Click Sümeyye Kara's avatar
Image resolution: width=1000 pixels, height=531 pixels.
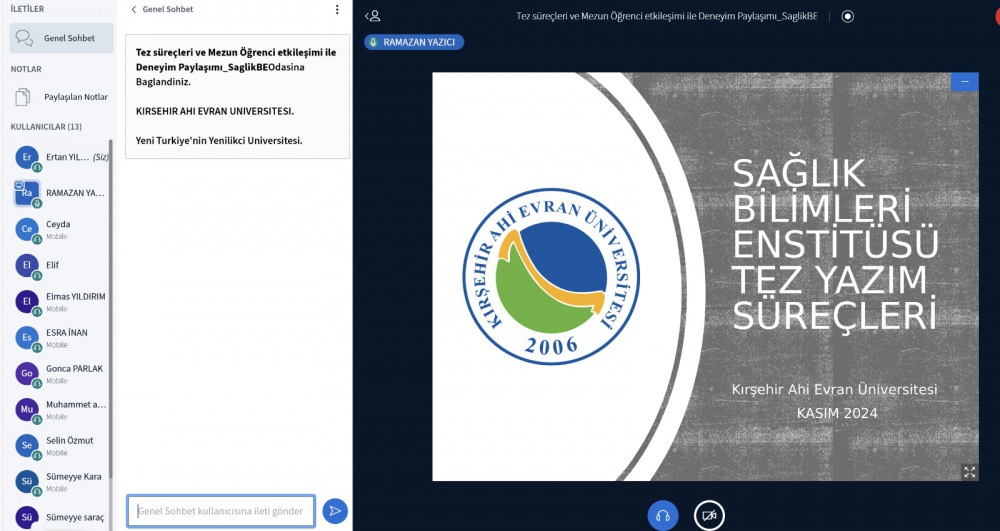pos(27,481)
